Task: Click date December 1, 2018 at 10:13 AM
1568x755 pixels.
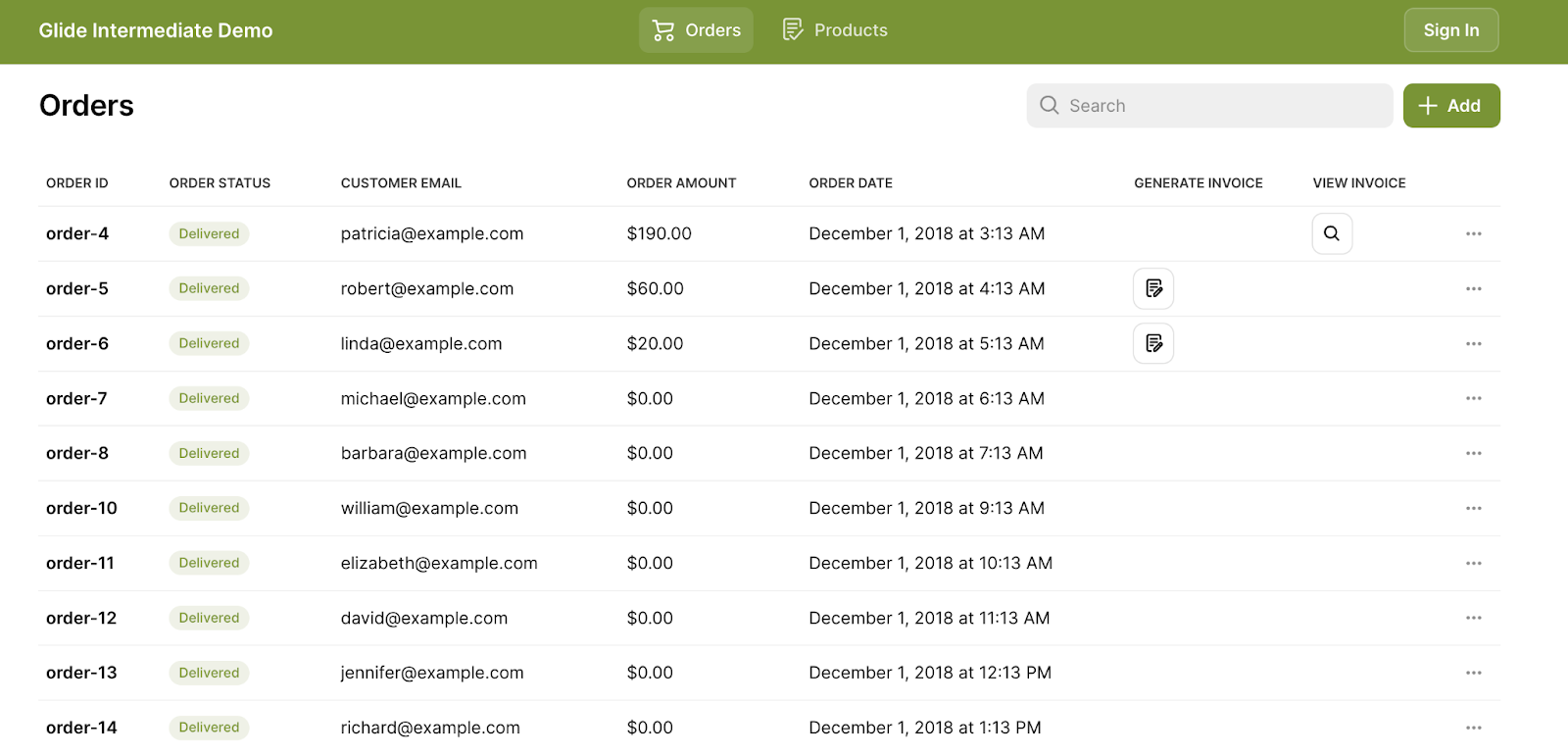Action: pyautogui.click(x=931, y=563)
